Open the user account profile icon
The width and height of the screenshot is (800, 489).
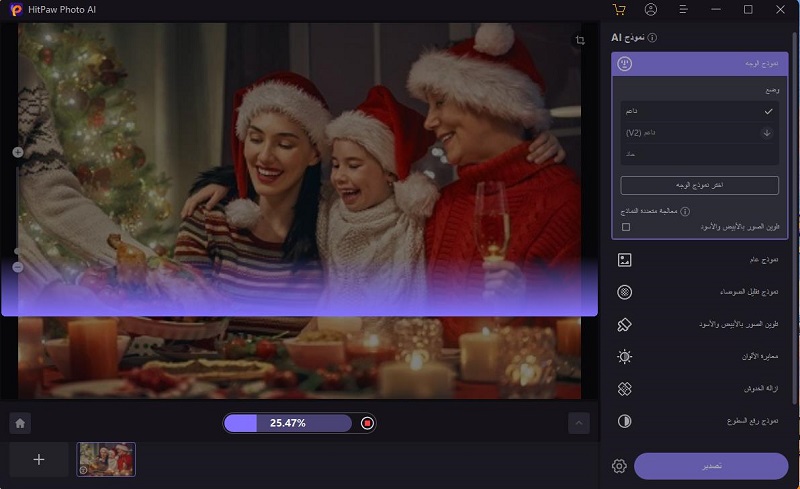tap(651, 9)
